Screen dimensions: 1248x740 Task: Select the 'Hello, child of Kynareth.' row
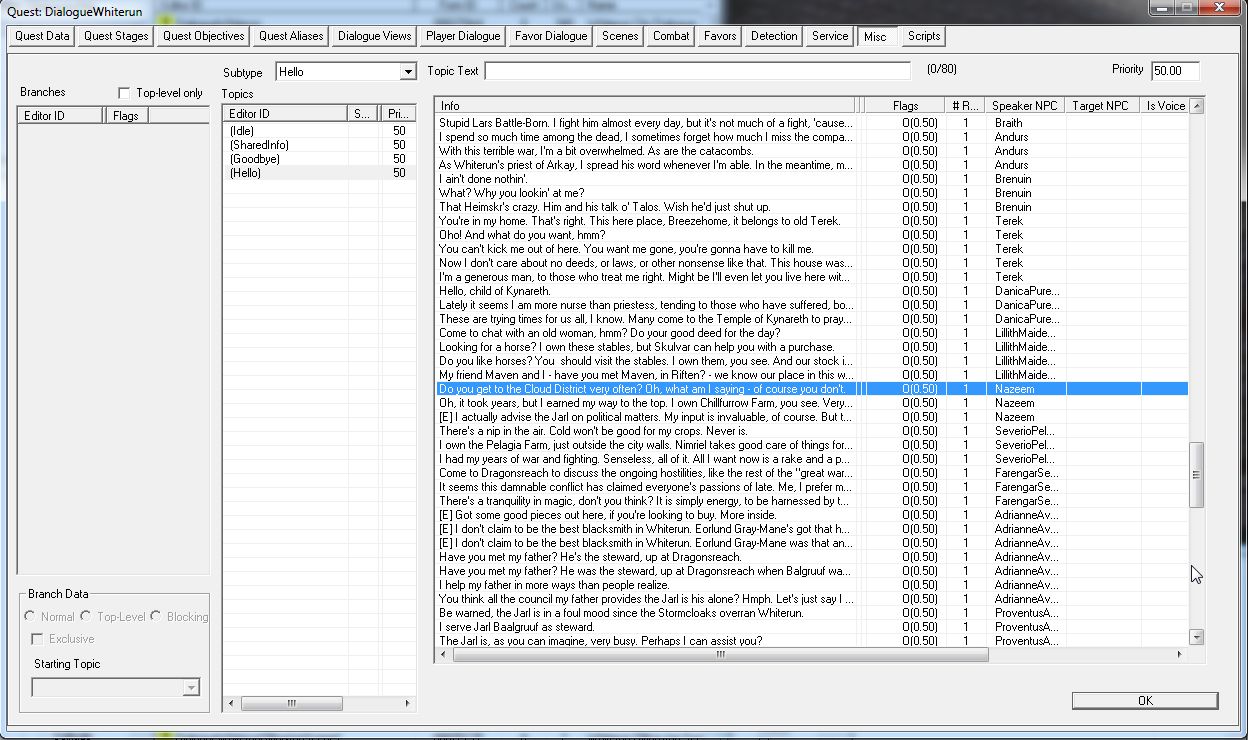[x=812, y=291]
